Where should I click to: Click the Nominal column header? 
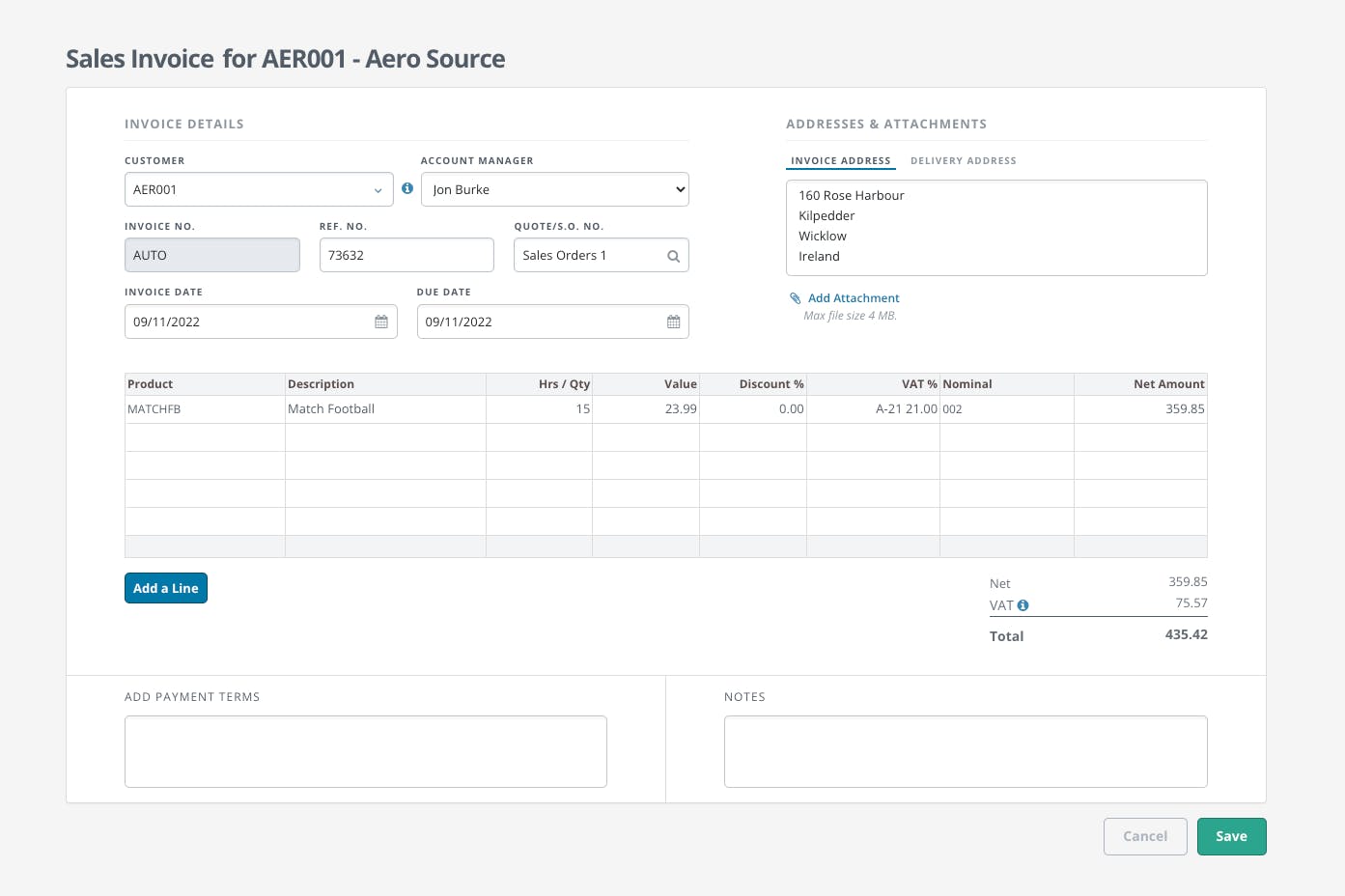1007,384
